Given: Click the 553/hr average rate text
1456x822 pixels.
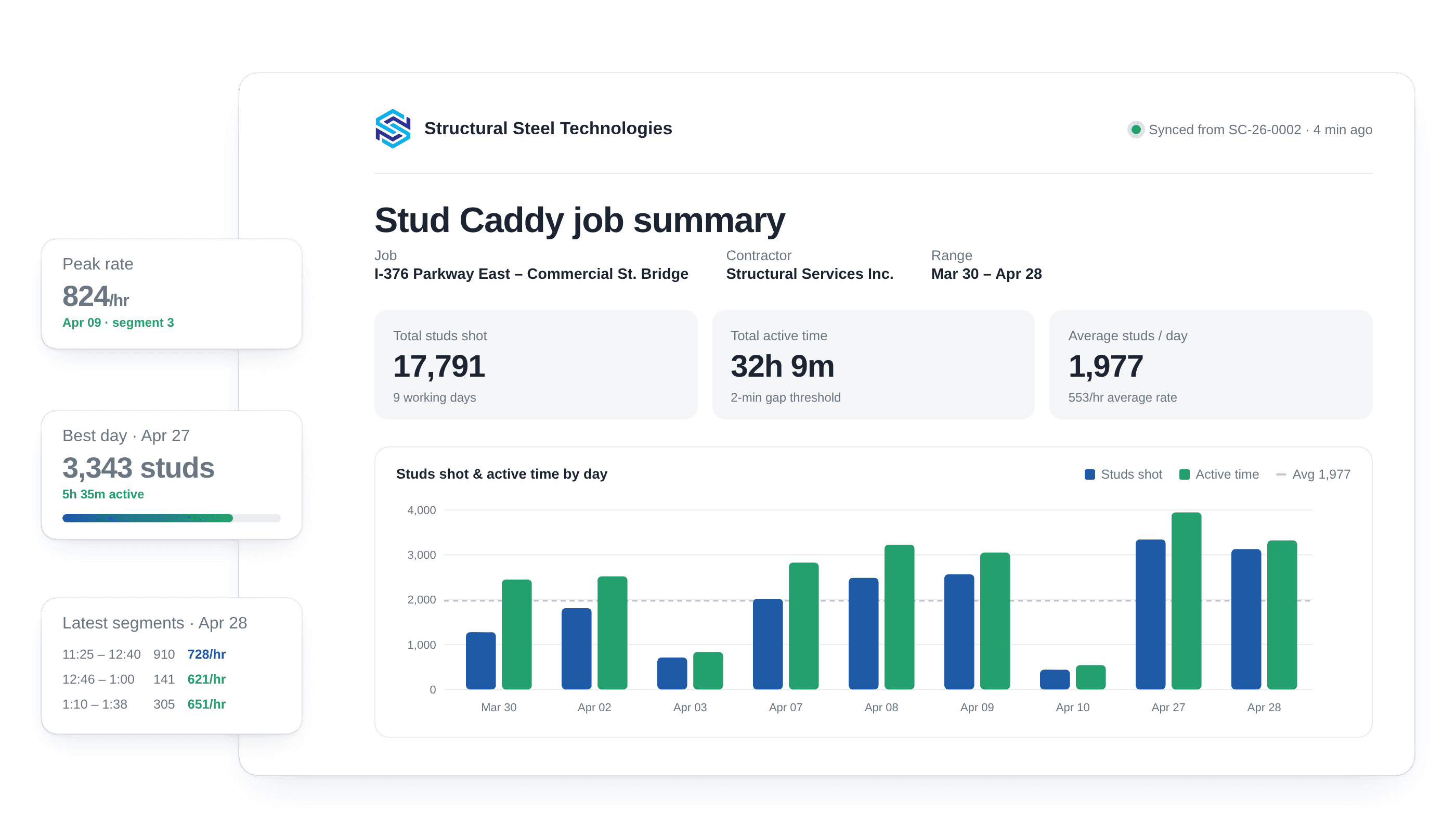Looking at the screenshot, I should click(x=1123, y=398).
